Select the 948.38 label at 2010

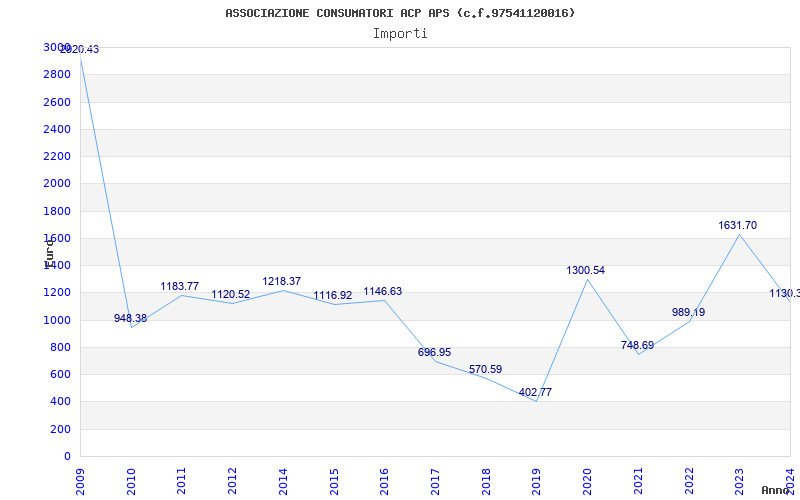point(130,318)
